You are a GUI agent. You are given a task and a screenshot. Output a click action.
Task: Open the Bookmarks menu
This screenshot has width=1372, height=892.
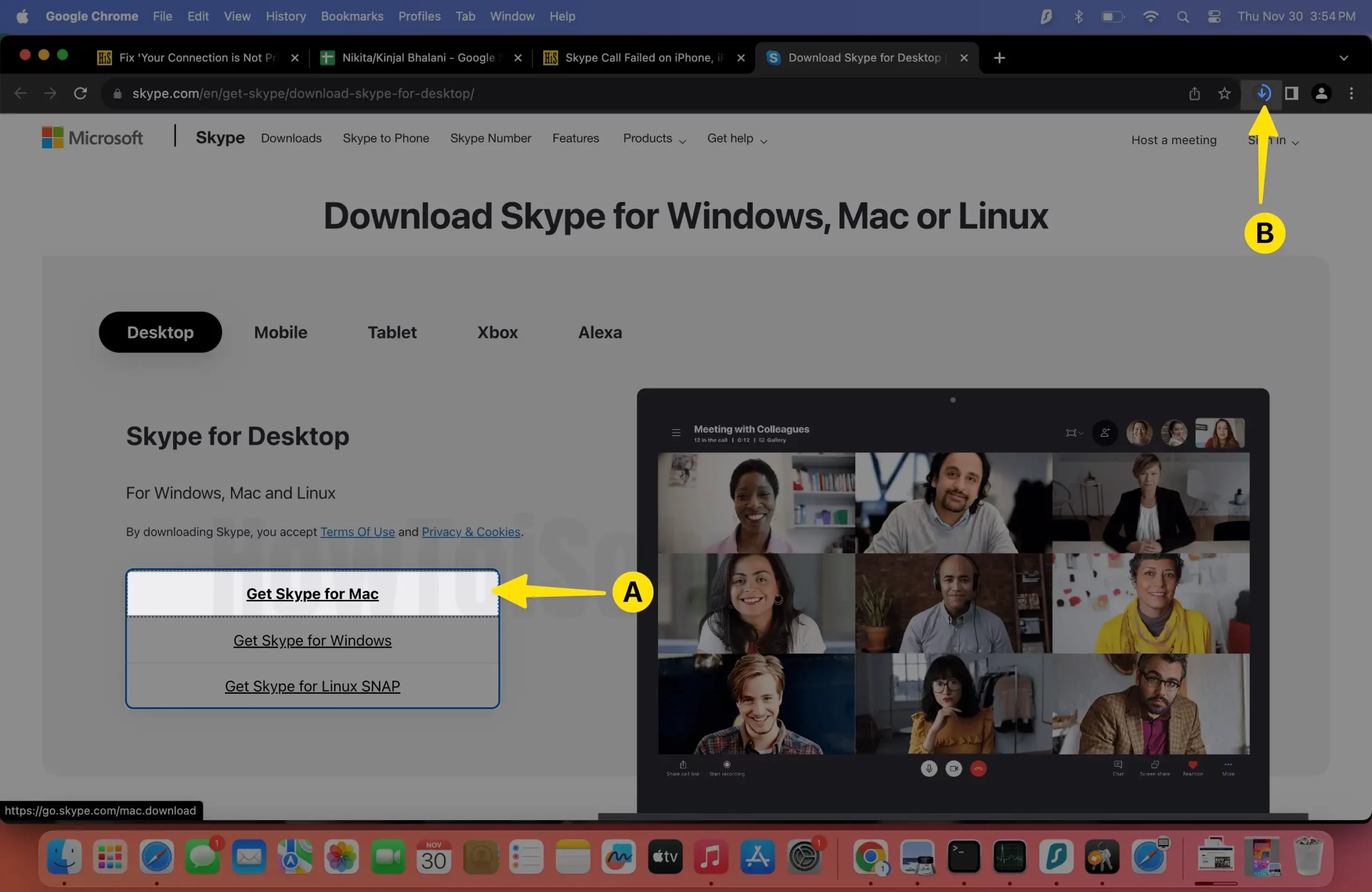pyautogui.click(x=352, y=17)
